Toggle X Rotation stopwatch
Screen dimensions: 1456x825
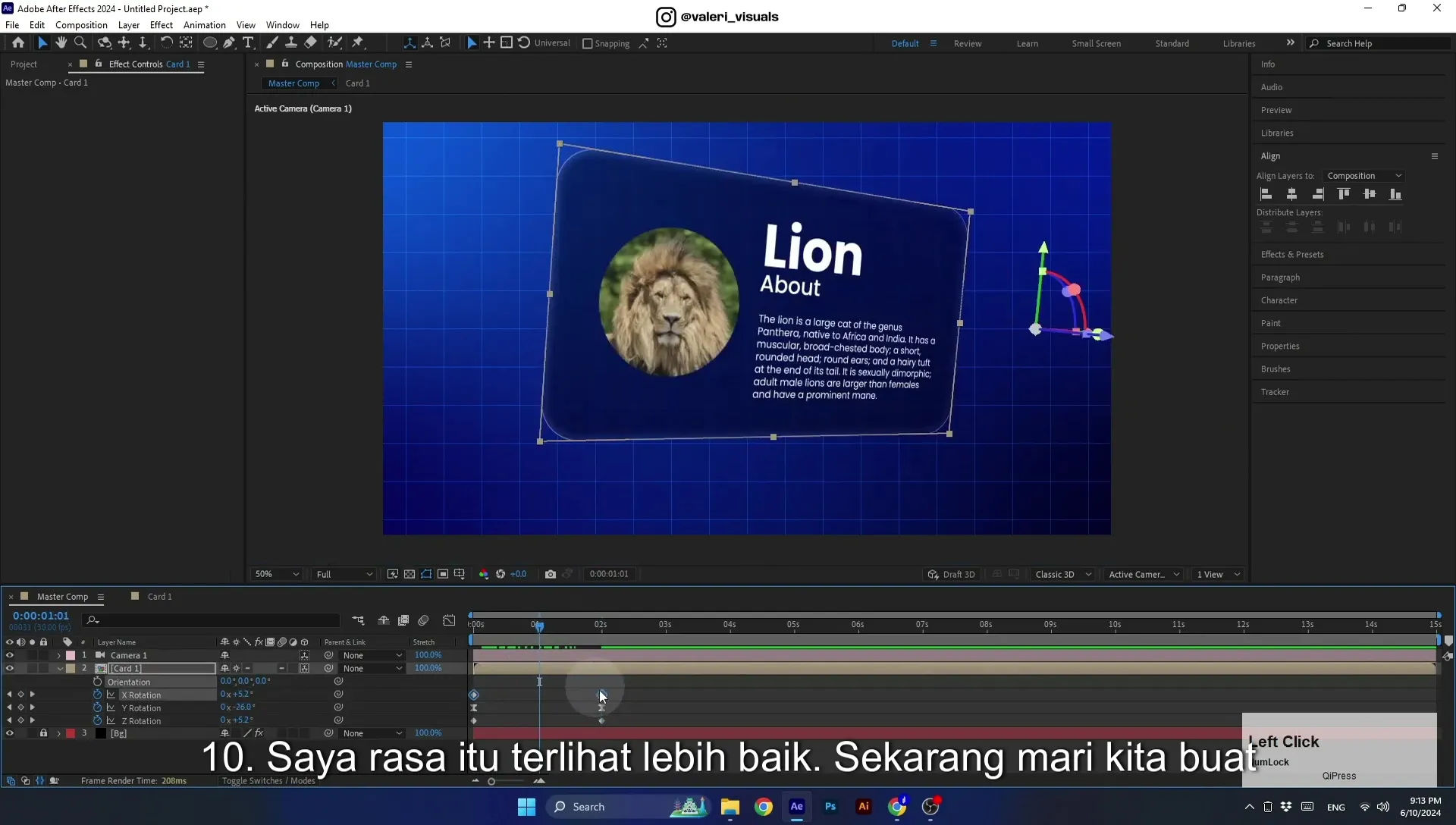[97, 695]
